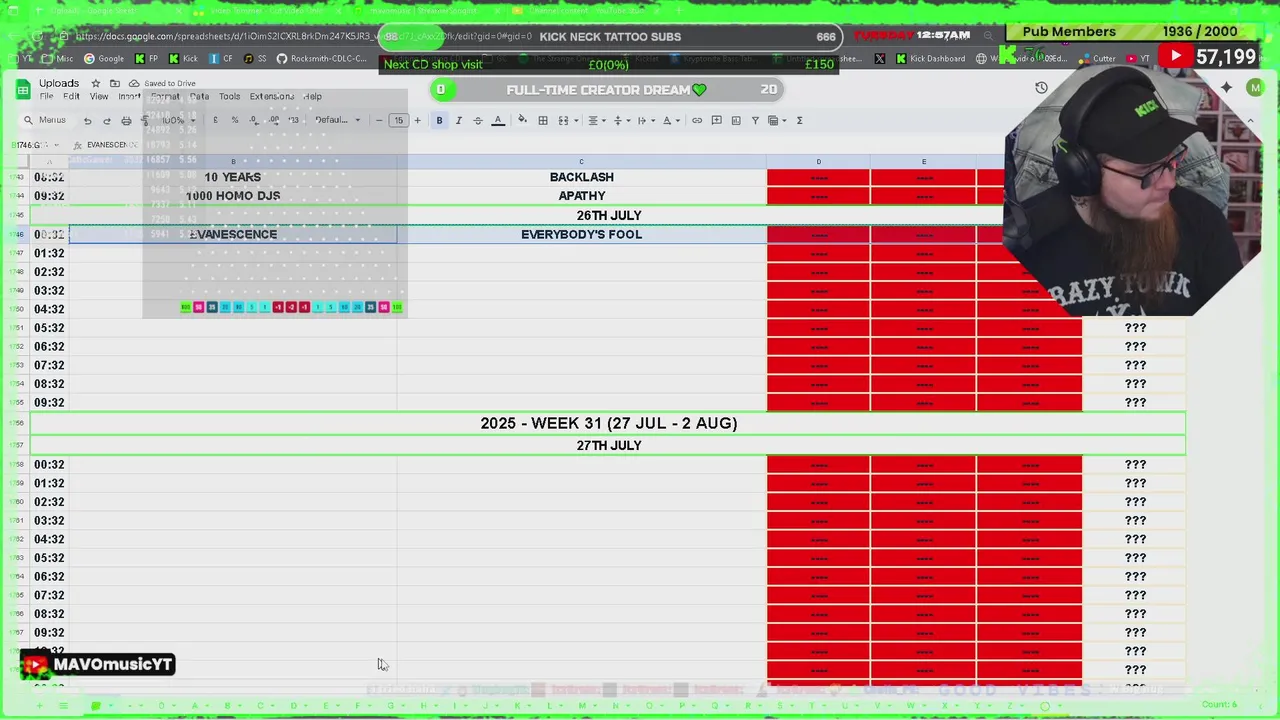Image resolution: width=1280 pixels, height=720 pixels.
Task: Toggle Bold formatting
Action: [x=439, y=120]
